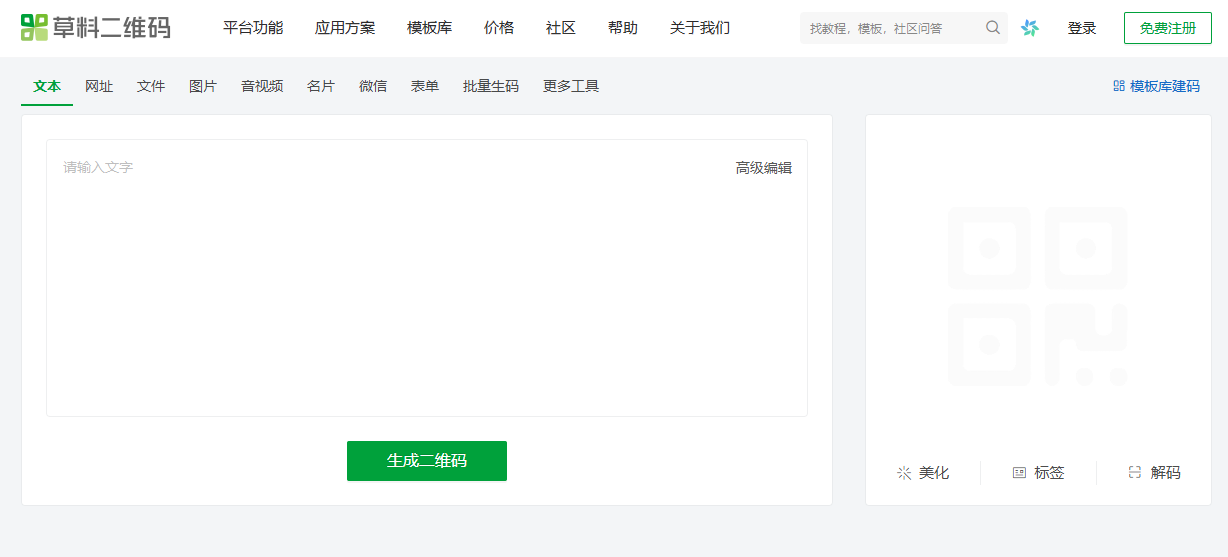Open the 更多工具 tab dropdown
1228x557 pixels.
point(571,86)
